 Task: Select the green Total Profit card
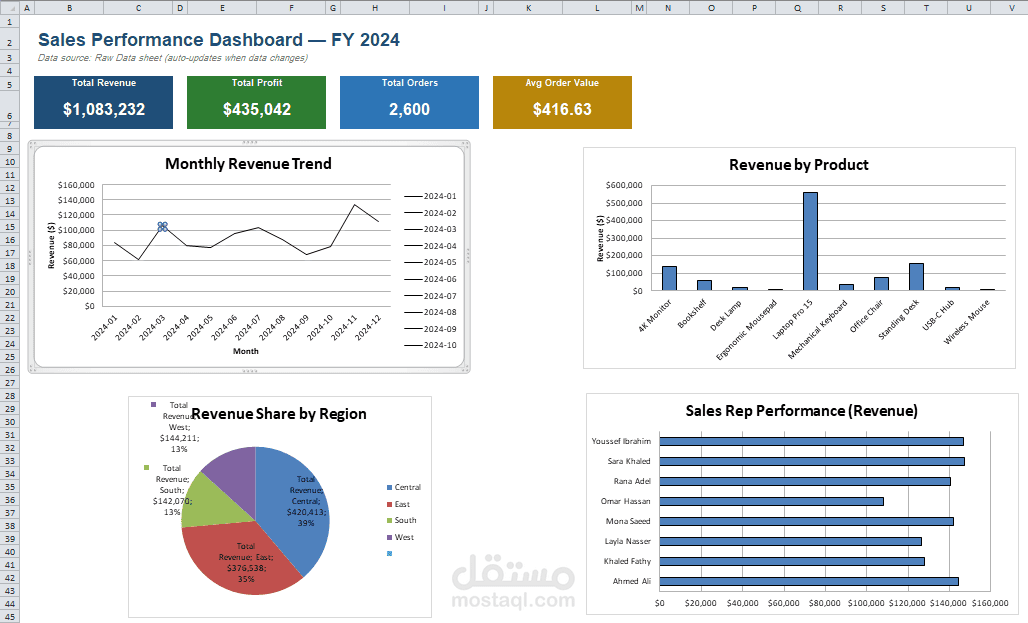[256, 102]
